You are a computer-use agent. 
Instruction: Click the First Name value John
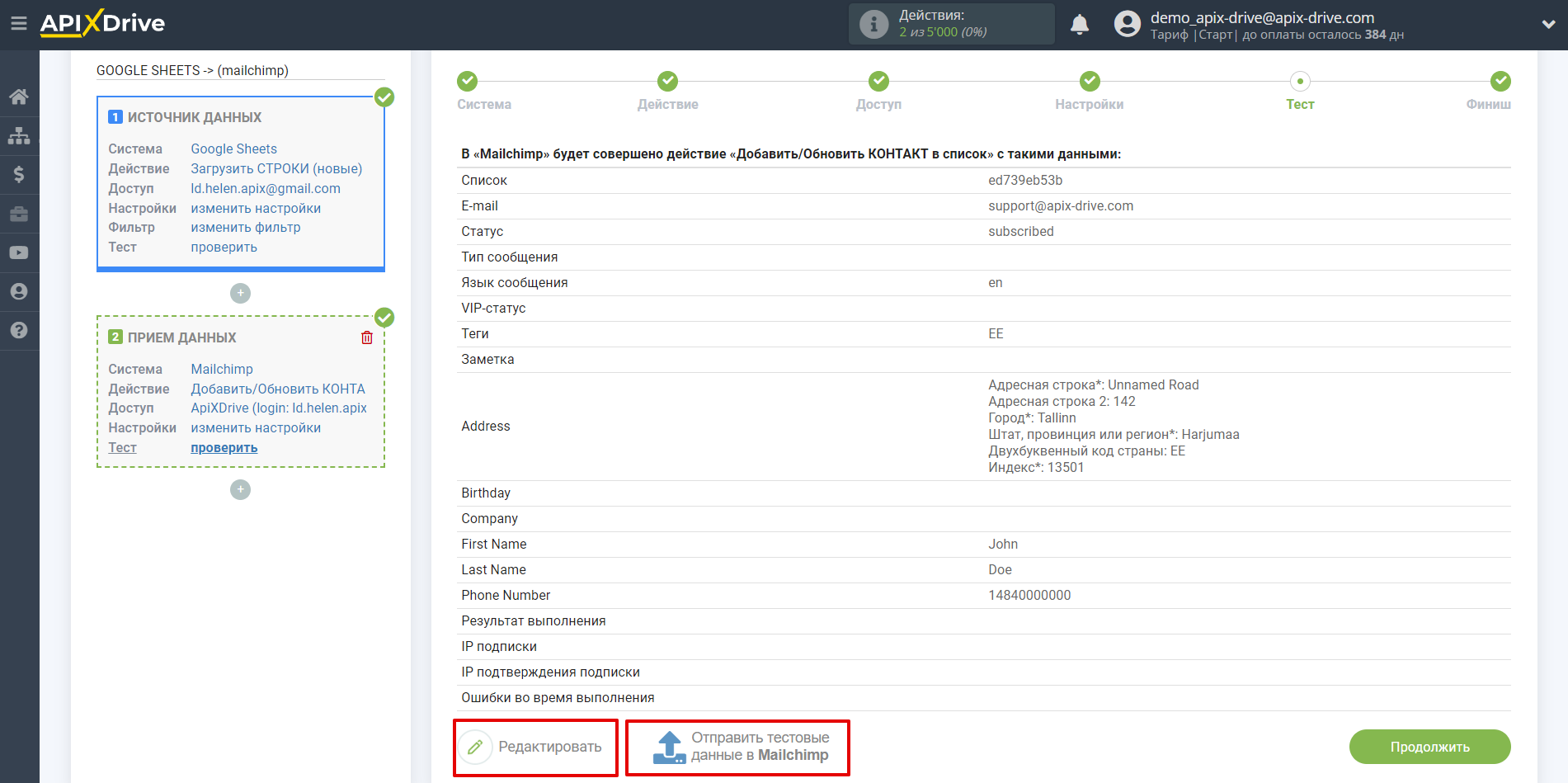point(1003,544)
